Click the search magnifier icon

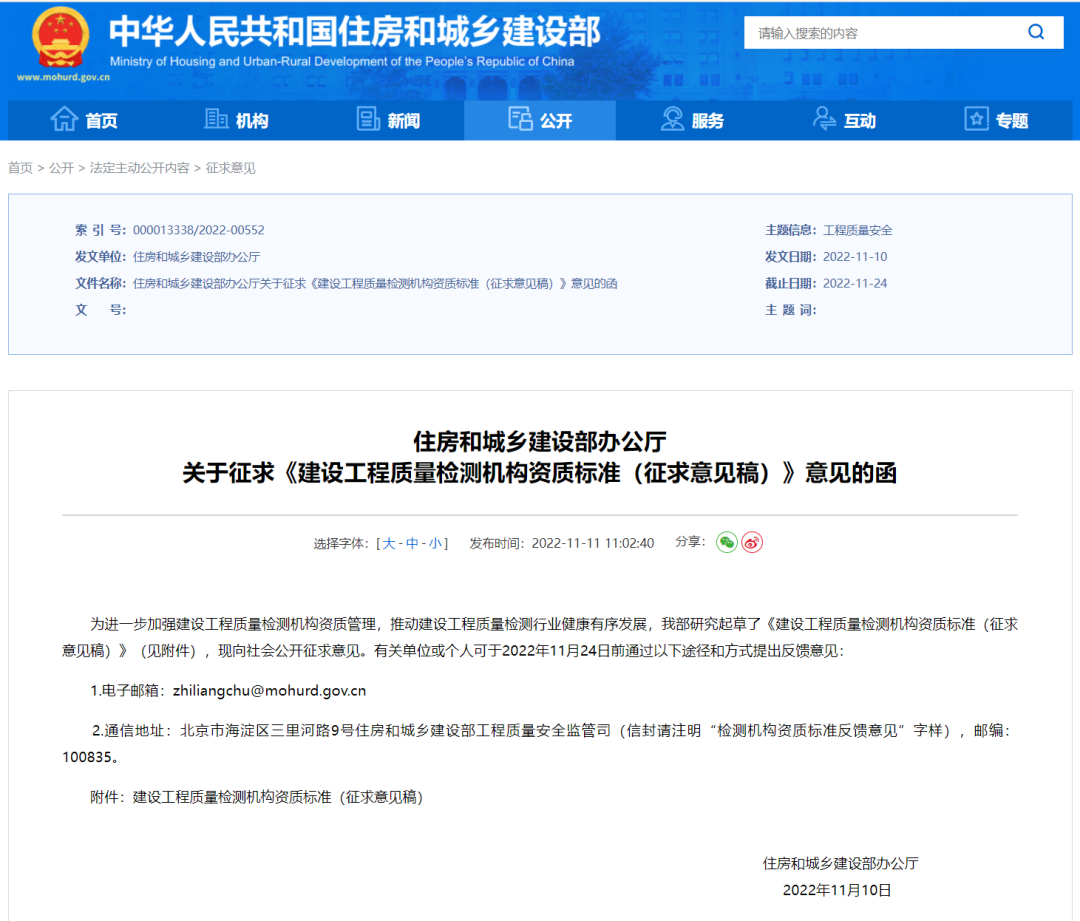[x=1036, y=32]
